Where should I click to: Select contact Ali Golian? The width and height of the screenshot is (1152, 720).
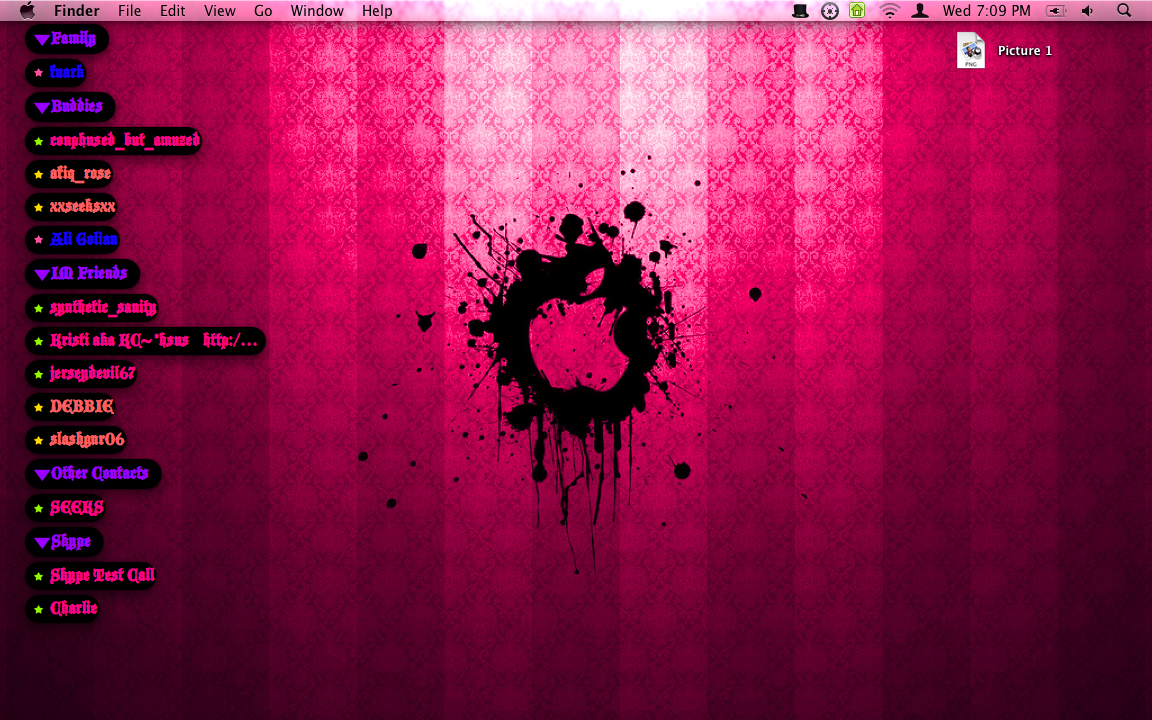(x=73, y=239)
